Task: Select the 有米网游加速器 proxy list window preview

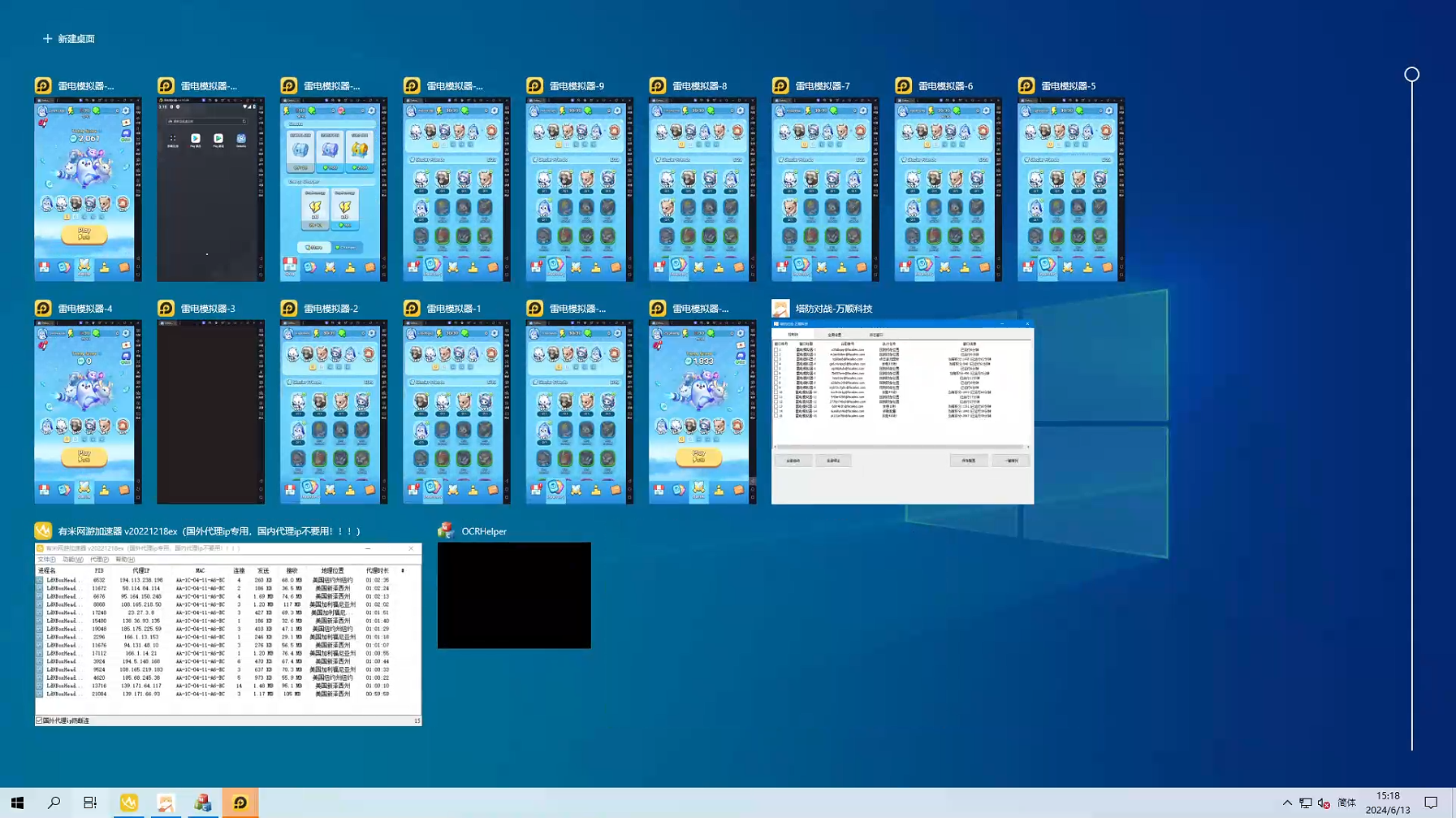Action: click(x=228, y=634)
